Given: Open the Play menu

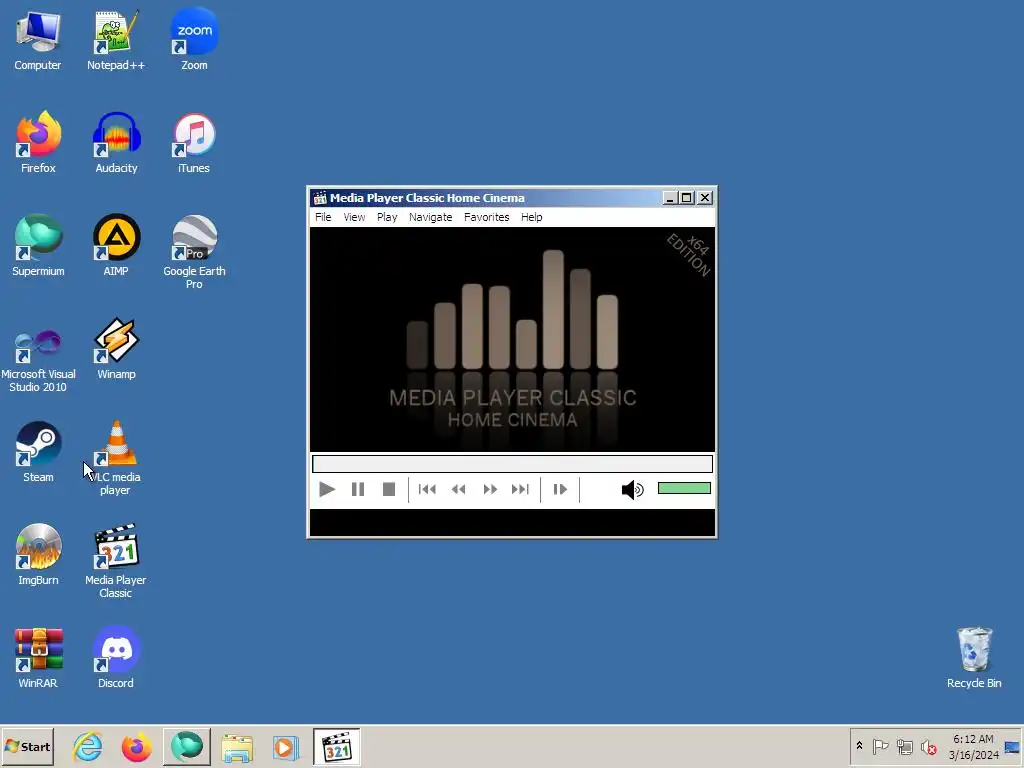Looking at the screenshot, I should coord(387,217).
